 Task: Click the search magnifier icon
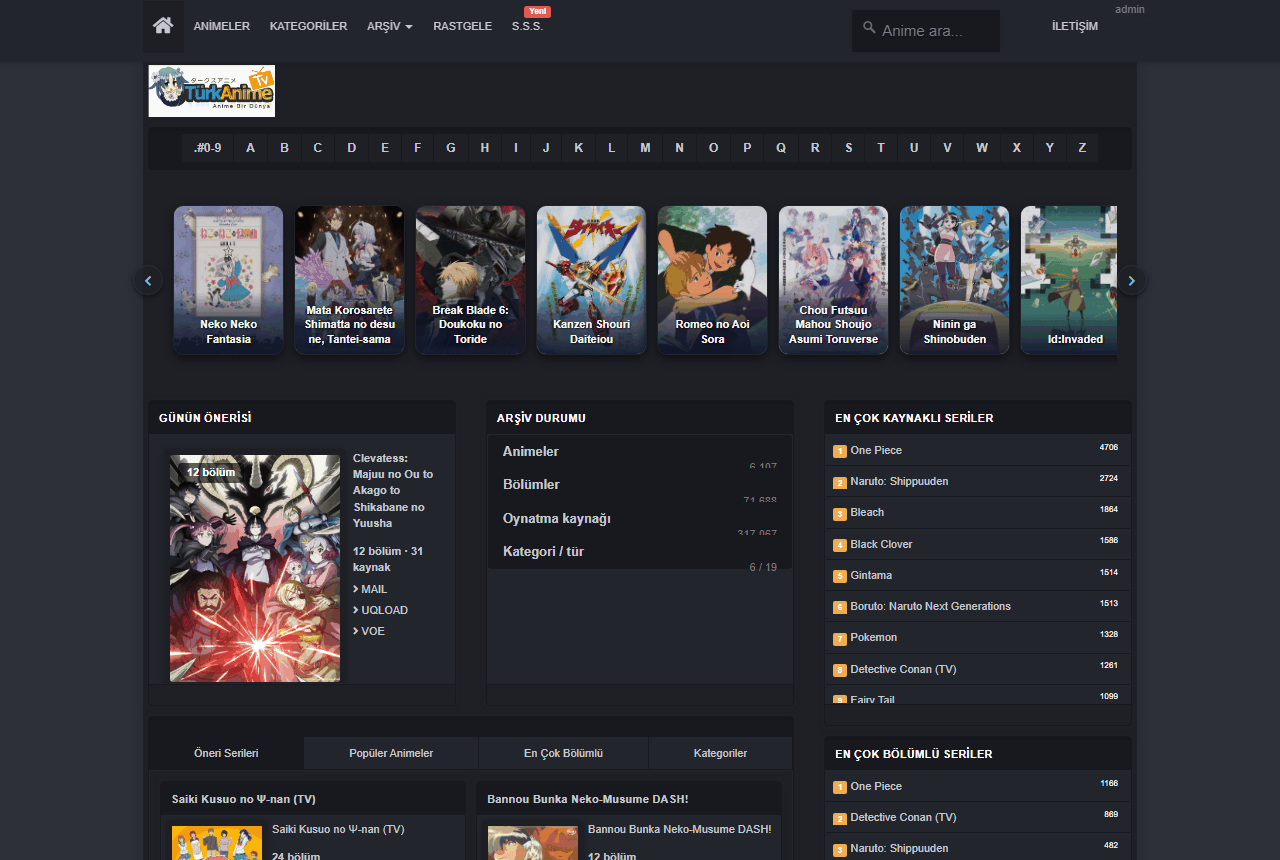[x=869, y=28]
